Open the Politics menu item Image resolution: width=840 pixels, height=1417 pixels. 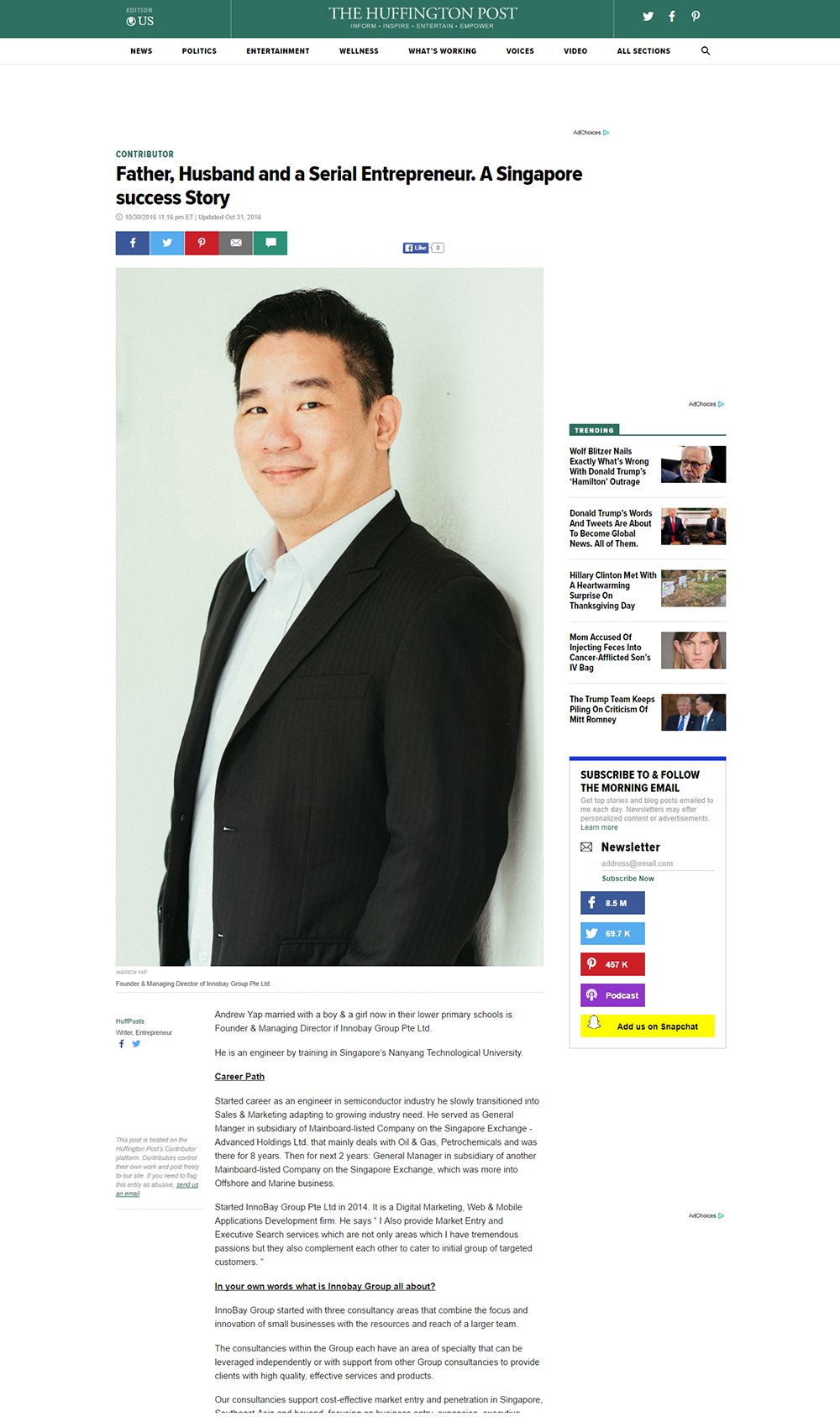point(199,51)
